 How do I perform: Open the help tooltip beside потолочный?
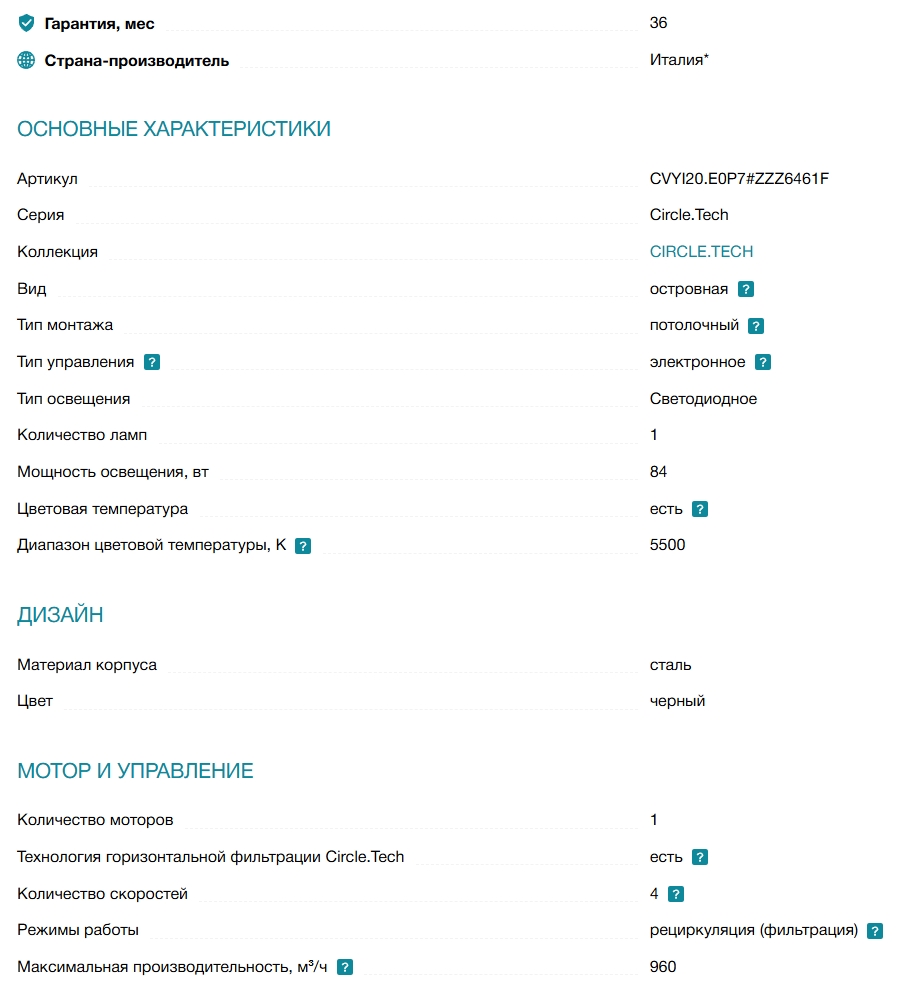coord(756,326)
